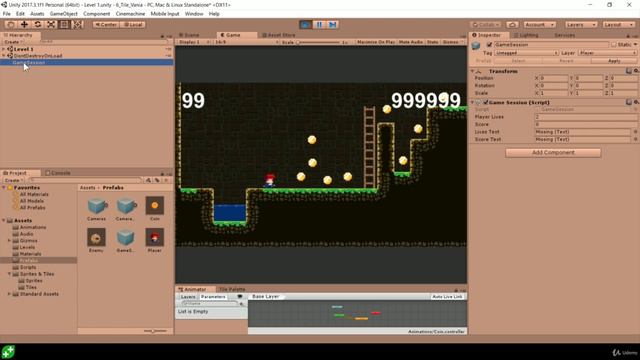Toggle the Animator parameters eye icon
This screenshot has width=640, height=360.
tap(240, 297)
